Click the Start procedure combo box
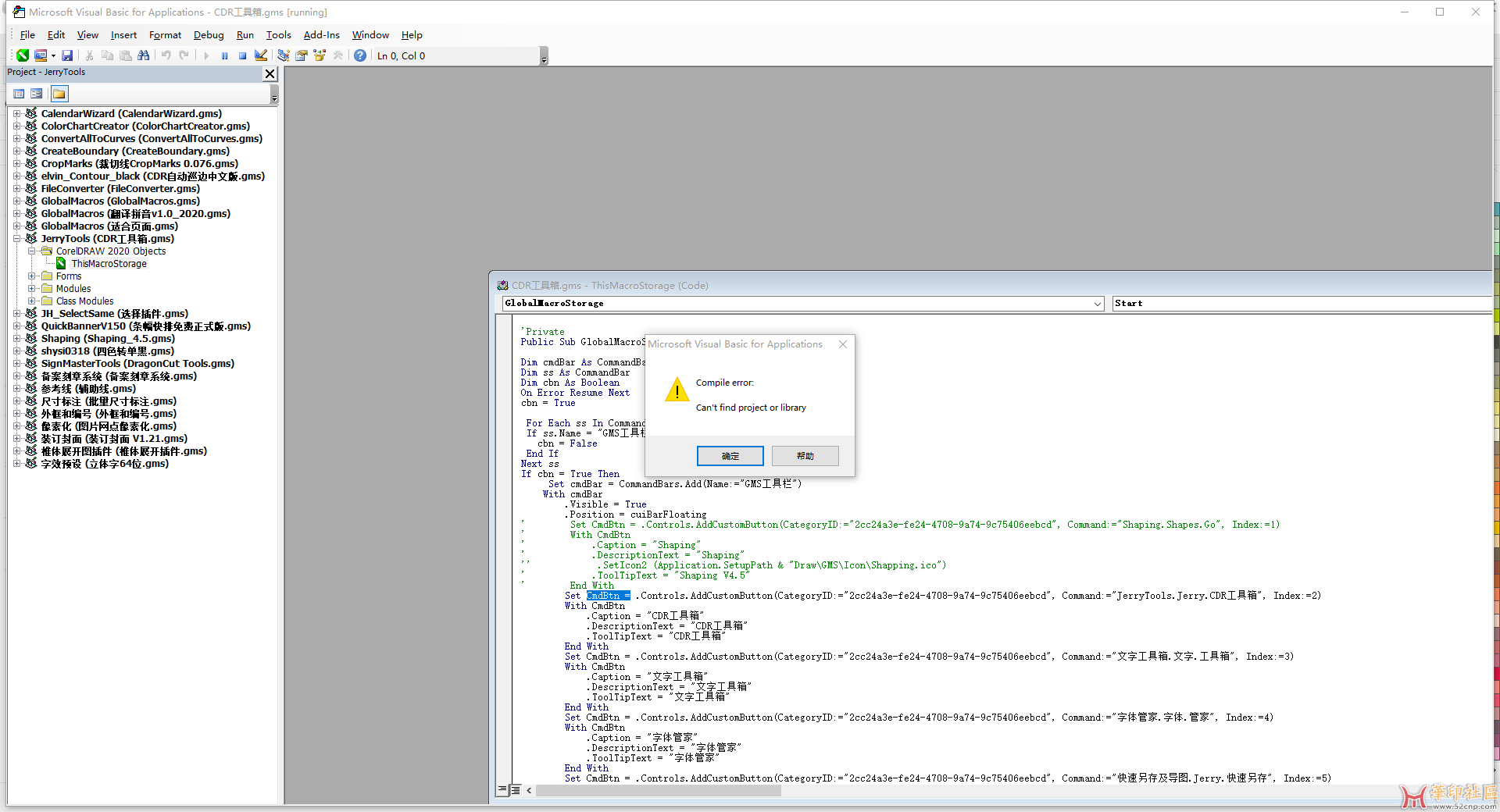Image resolution: width=1500 pixels, height=812 pixels. [1302, 304]
